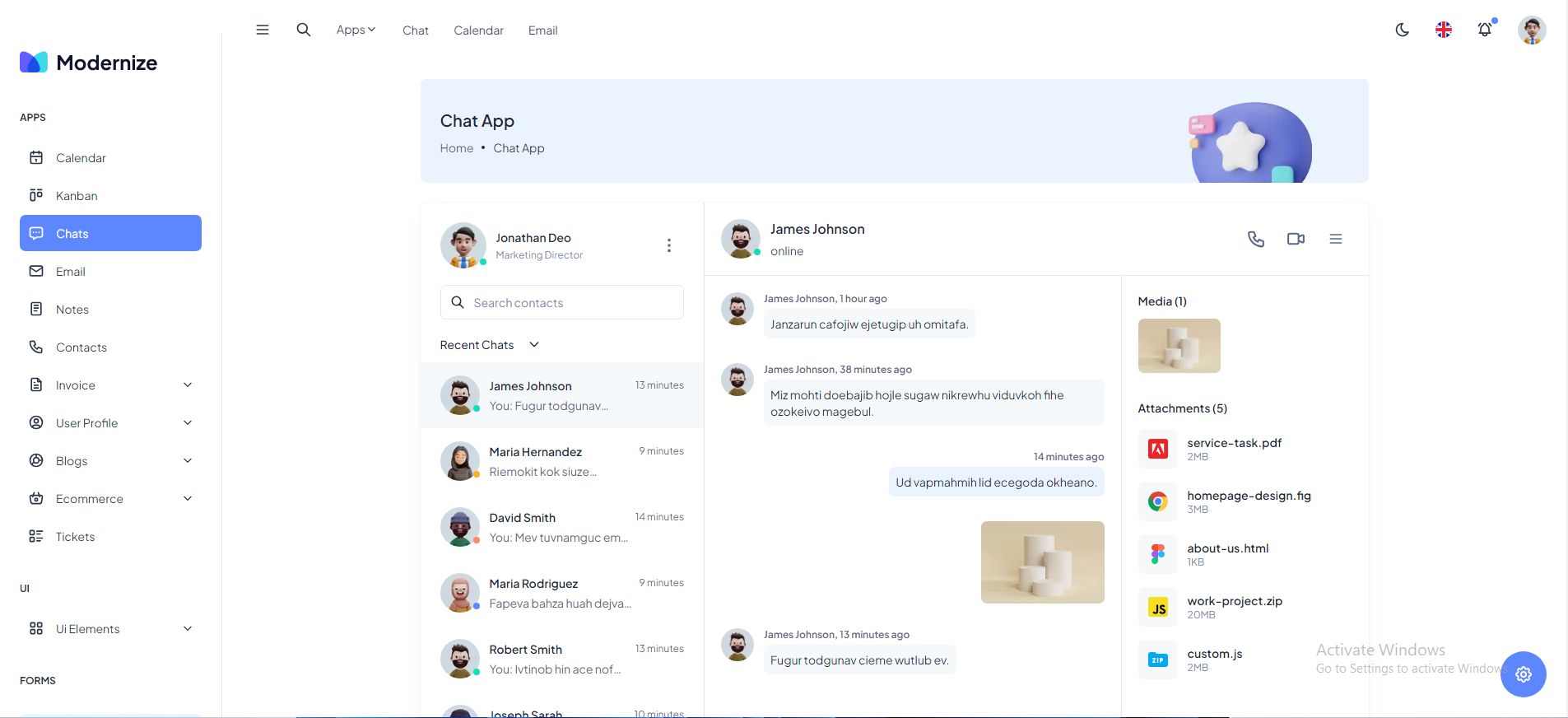Toggle dark mode with the moon icon
Viewport: 1568px width, 718px height.
(x=1402, y=30)
